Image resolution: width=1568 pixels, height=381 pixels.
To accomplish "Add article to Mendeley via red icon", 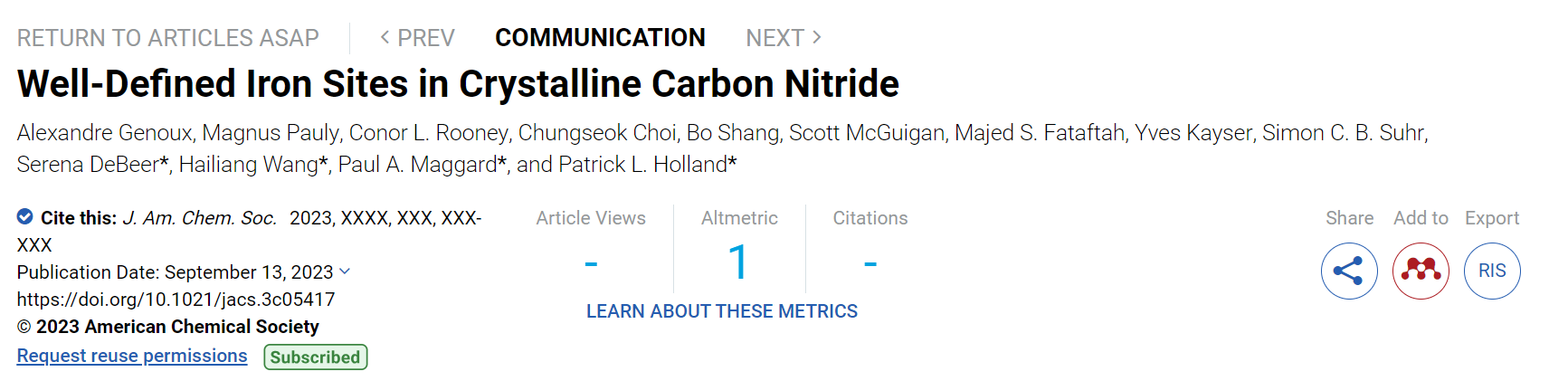I will pyautogui.click(x=1421, y=271).
